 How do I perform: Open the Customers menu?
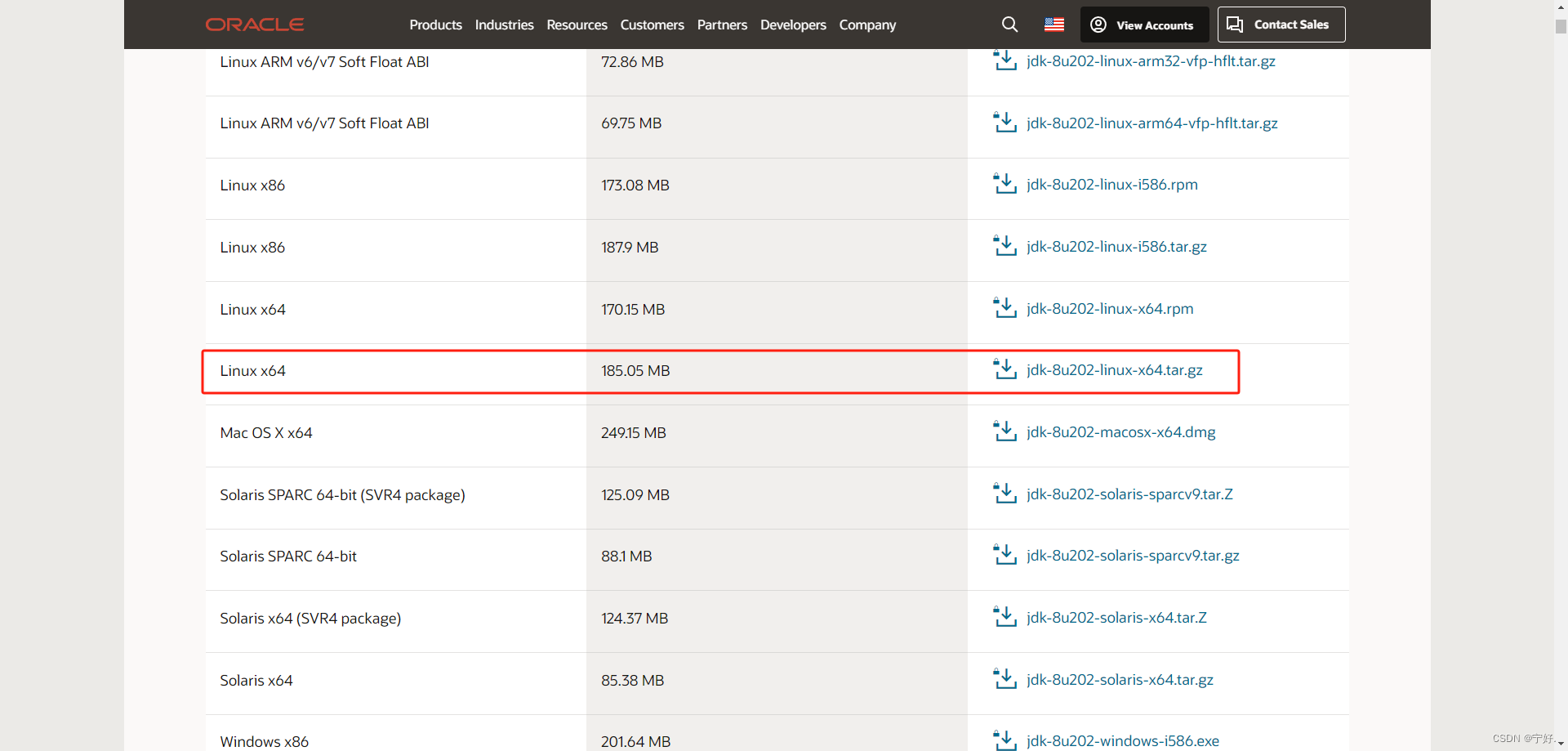[652, 25]
